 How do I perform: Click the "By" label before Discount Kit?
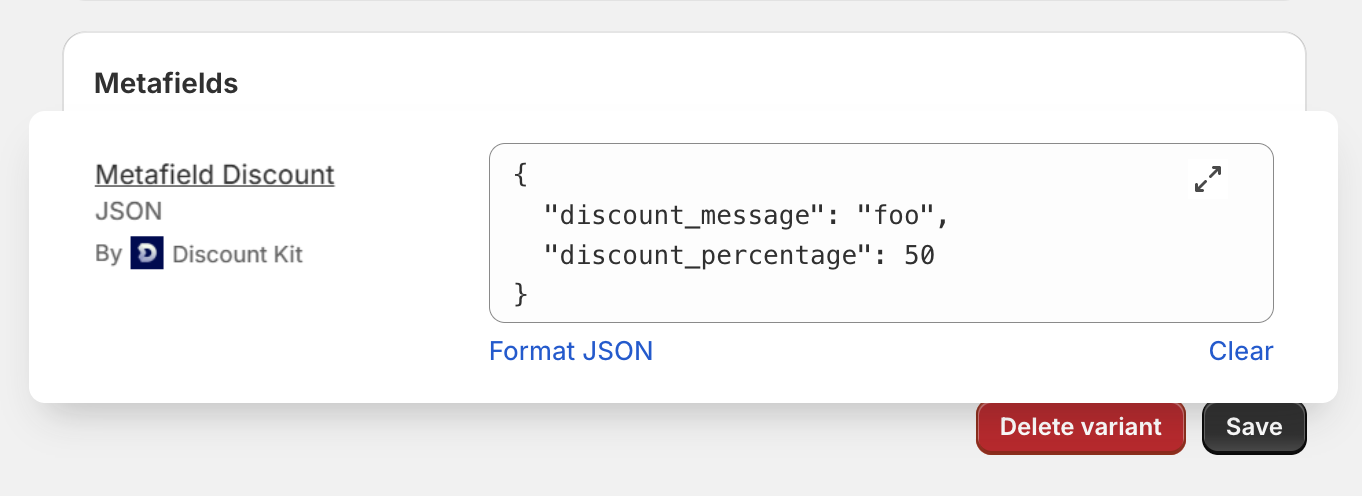pyautogui.click(x=108, y=254)
